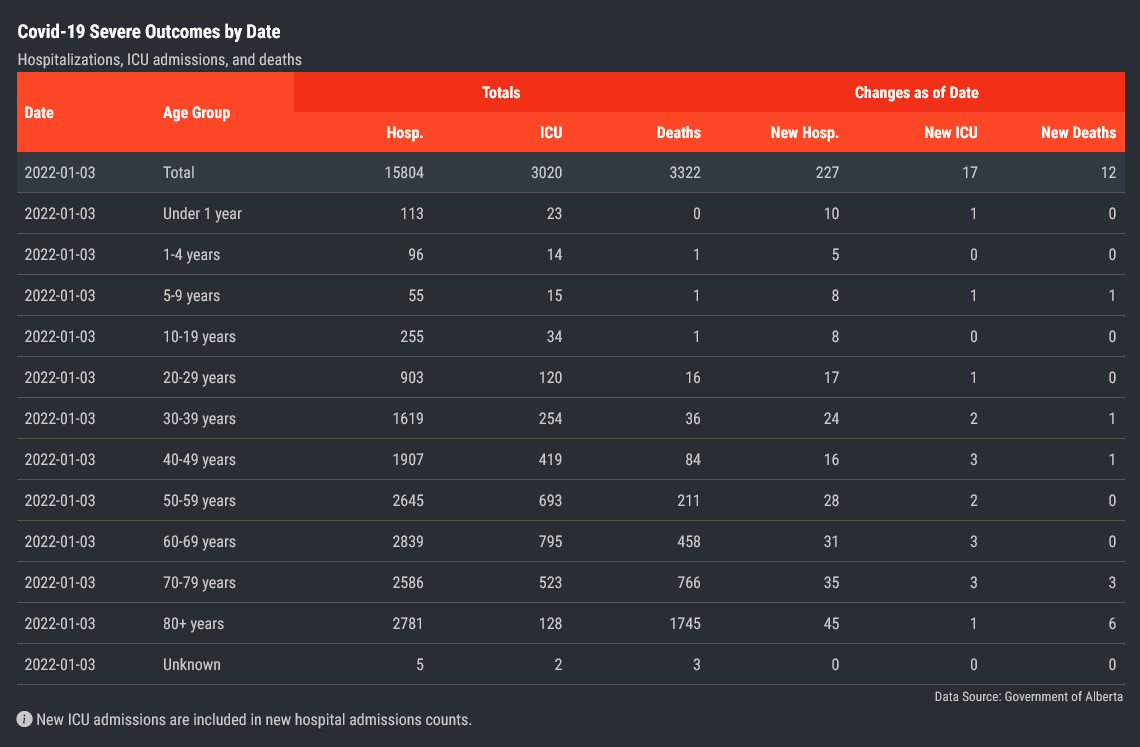1140x747 pixels.
Task: Select hospitalizations 55 in 5-9 years row
Action: pos(416,295)
